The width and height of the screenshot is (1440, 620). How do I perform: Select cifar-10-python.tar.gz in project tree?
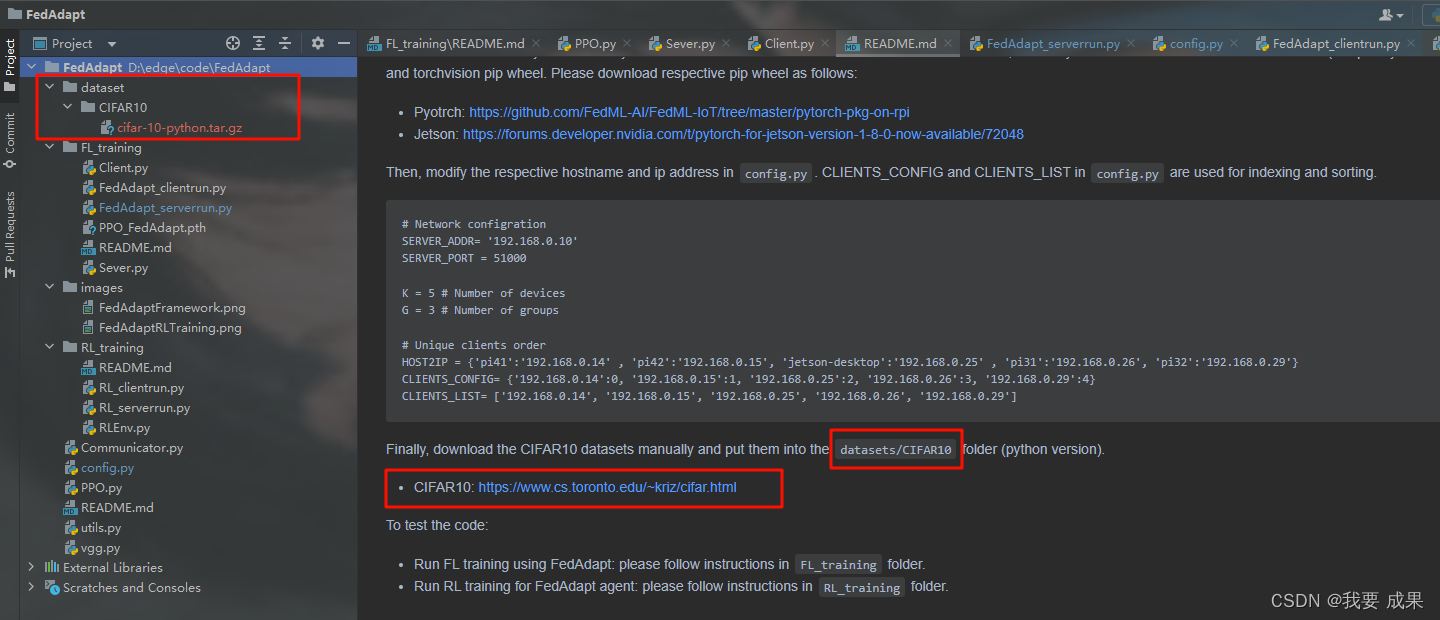[179, 128]
